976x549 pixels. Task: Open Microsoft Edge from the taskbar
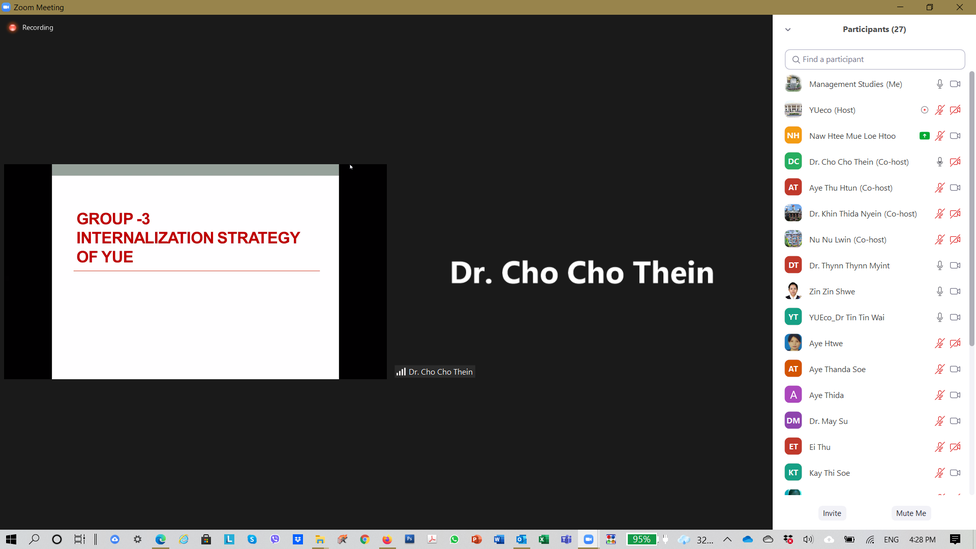pyautogui.click(x=161, y=540)
